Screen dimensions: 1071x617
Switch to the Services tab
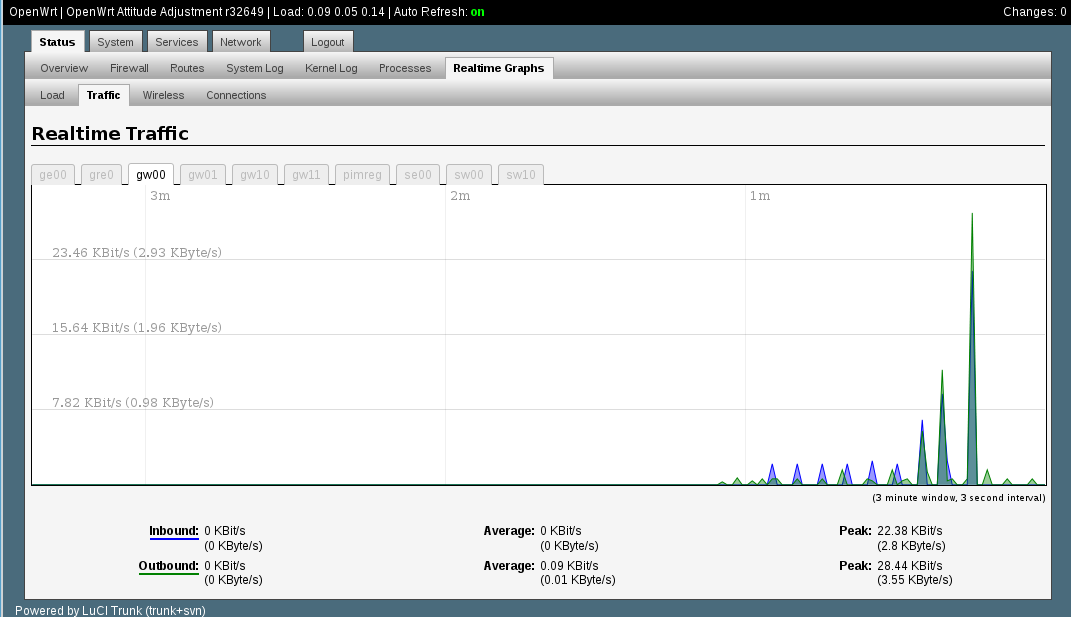(177, 42)
